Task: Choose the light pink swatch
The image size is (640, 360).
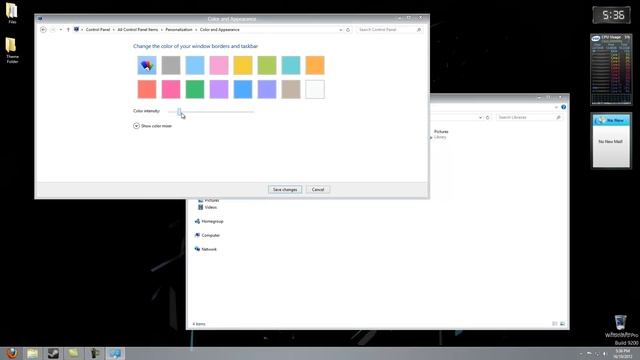Action: pos(219,65)
